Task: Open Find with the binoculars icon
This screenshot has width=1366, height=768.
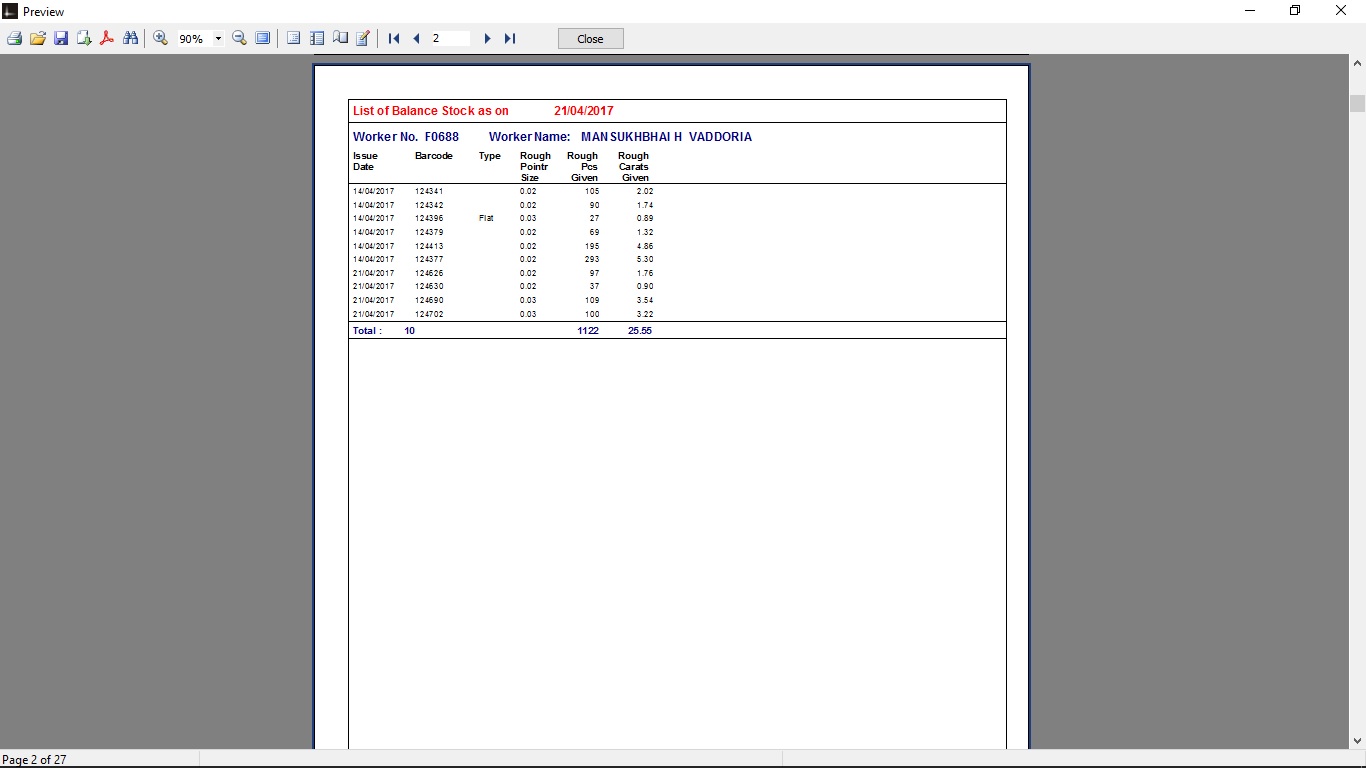Action: point(130,38)
